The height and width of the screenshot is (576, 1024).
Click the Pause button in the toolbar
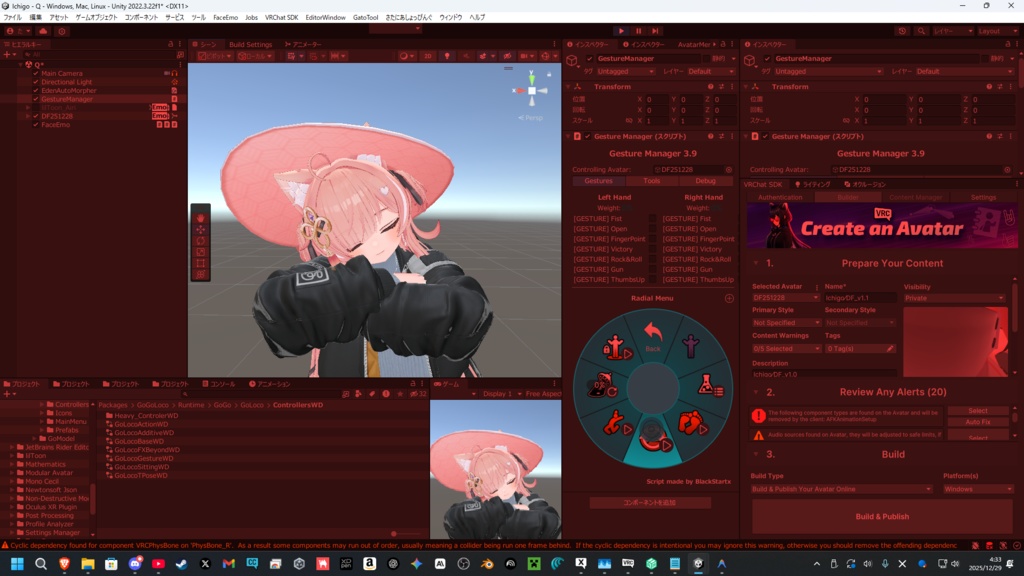[638, 31]
